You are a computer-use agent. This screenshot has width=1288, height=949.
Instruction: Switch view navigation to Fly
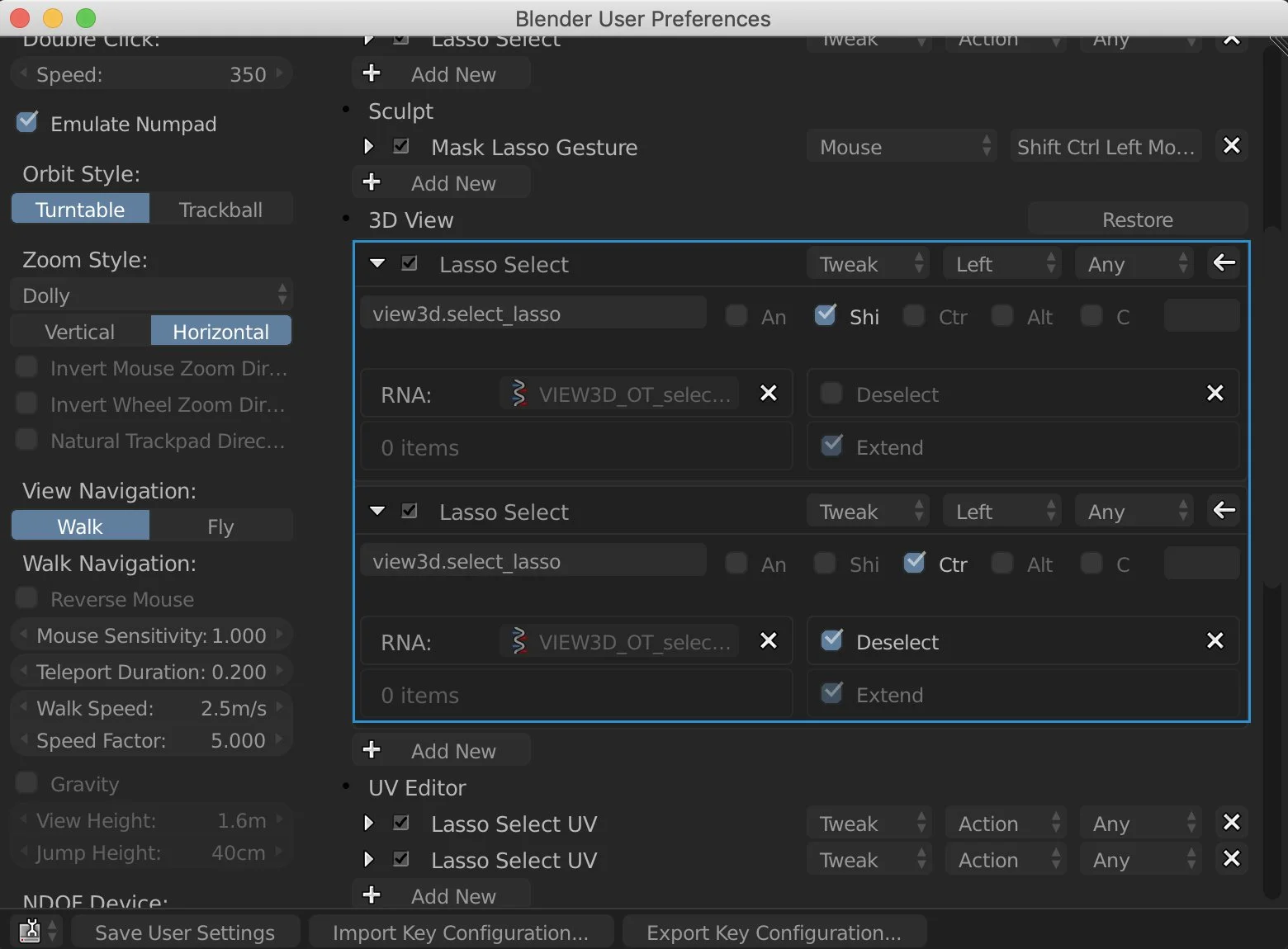coord(221,526)
